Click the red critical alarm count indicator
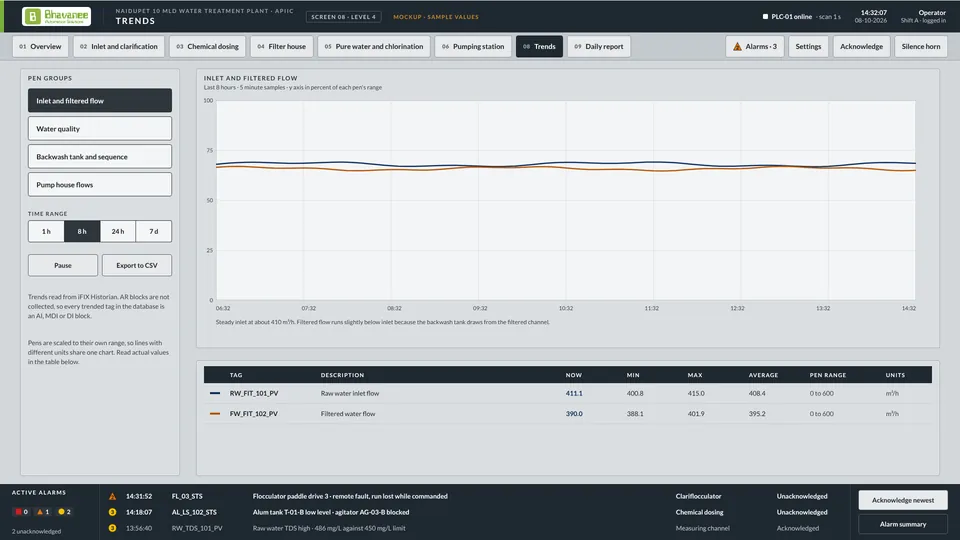This screenshot has width=960, height=540. (21, 512)
